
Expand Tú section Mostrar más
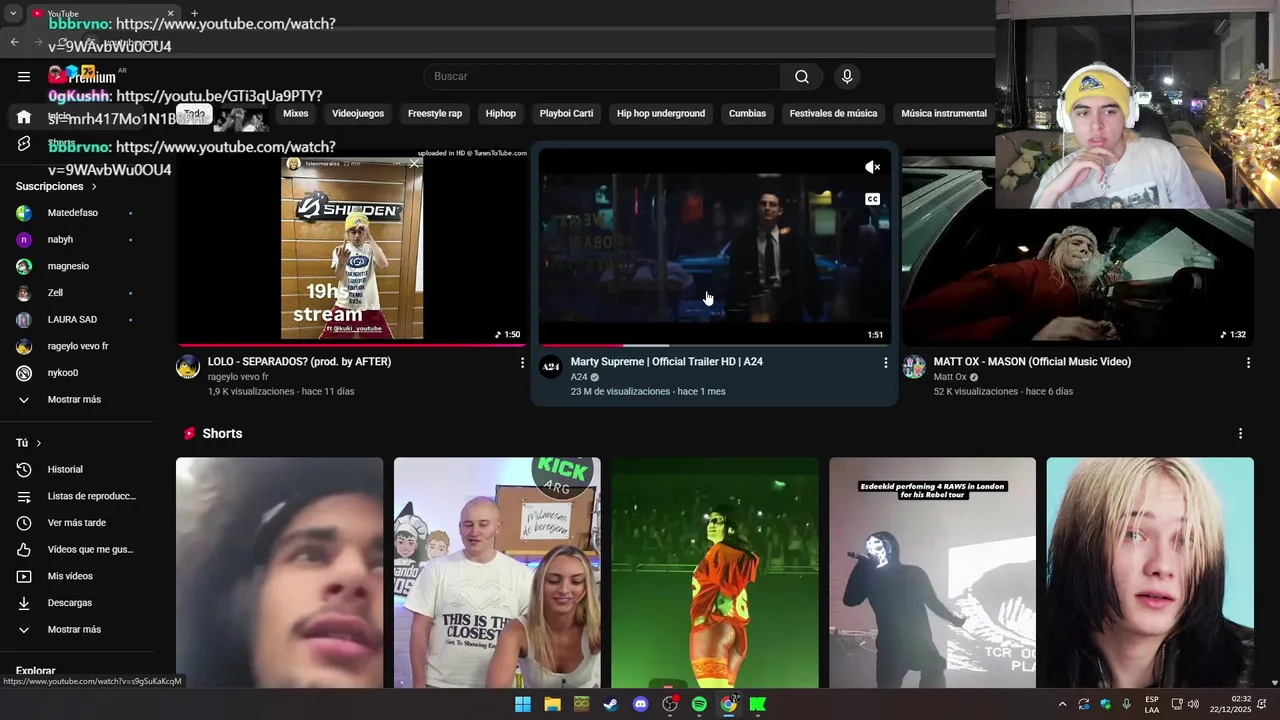coord(74,629)
